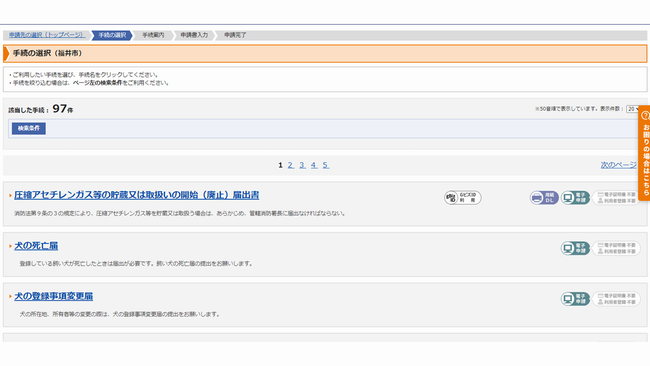The width and height of the screenshot is (650, 366).
Task: Select the 申請完了 breadcrumb step
Action: [235, 35]
